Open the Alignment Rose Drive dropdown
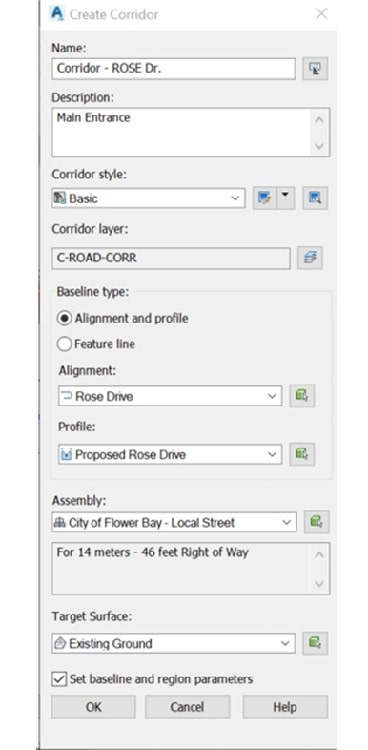 [x=170, y=396]
